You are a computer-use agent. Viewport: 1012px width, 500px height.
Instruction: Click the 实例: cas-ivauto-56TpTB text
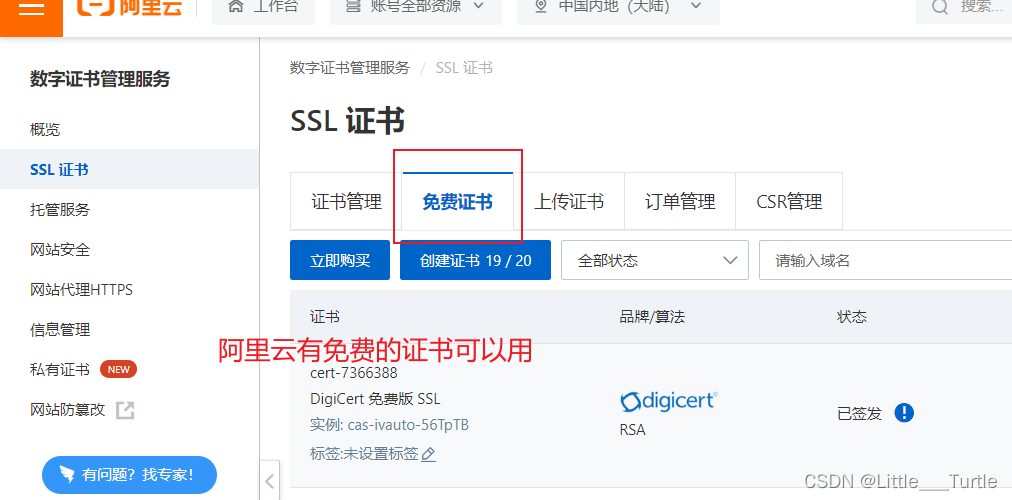[389, 426]
